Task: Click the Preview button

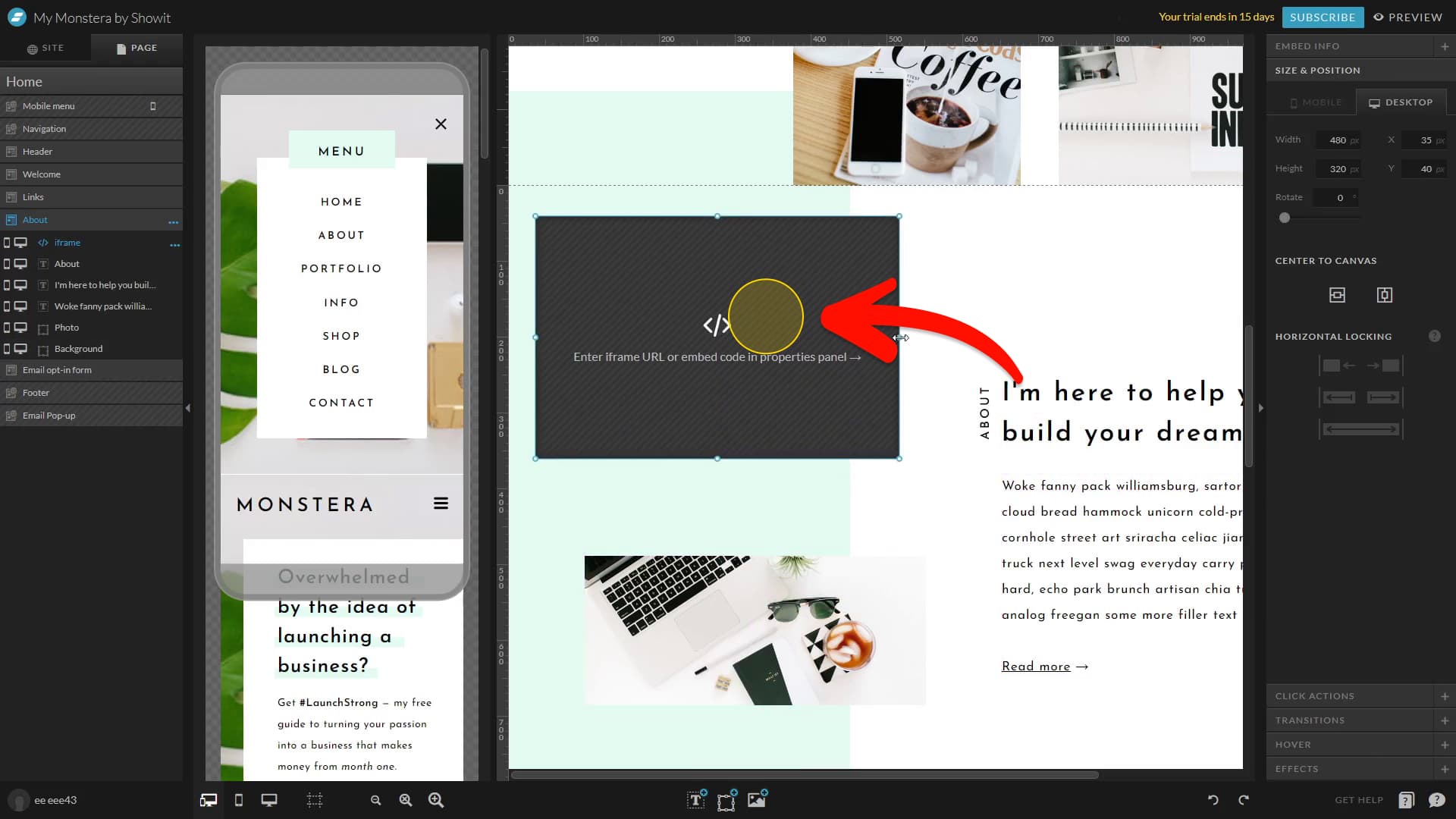Action: [1408, 17]
